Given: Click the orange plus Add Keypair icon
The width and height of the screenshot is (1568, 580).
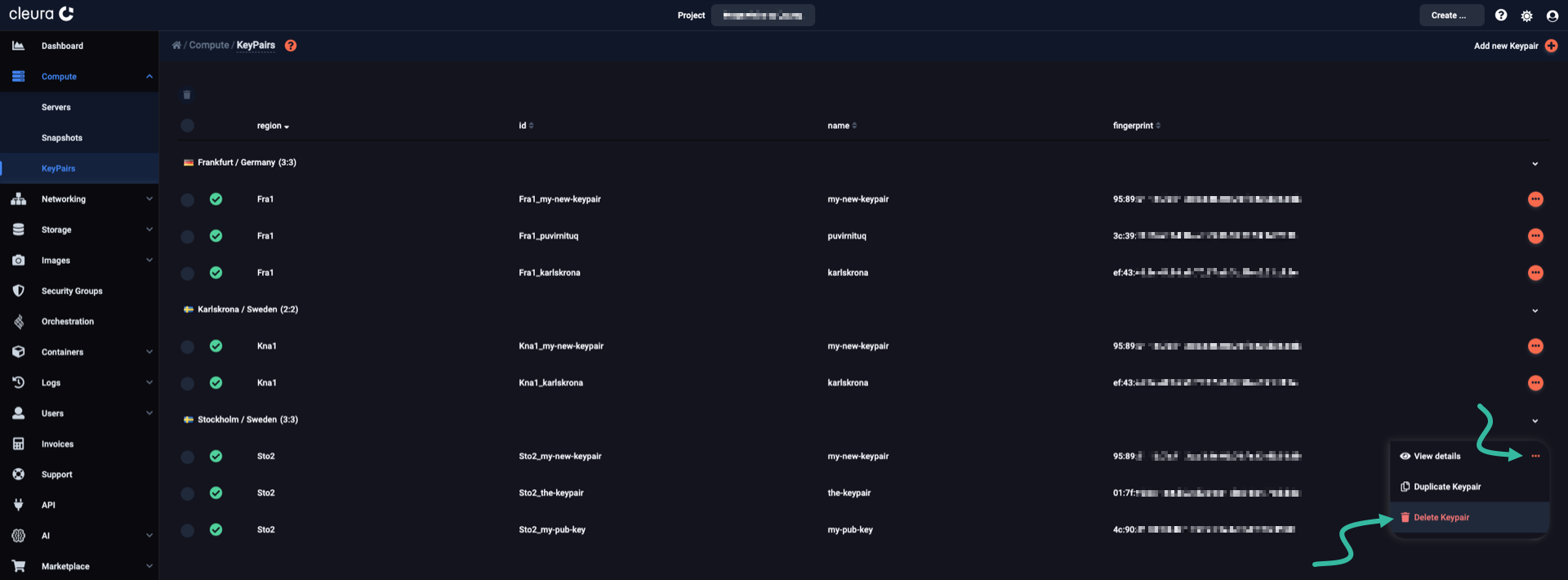Looking at the screenshot, I should click(x=1551, y=46).
